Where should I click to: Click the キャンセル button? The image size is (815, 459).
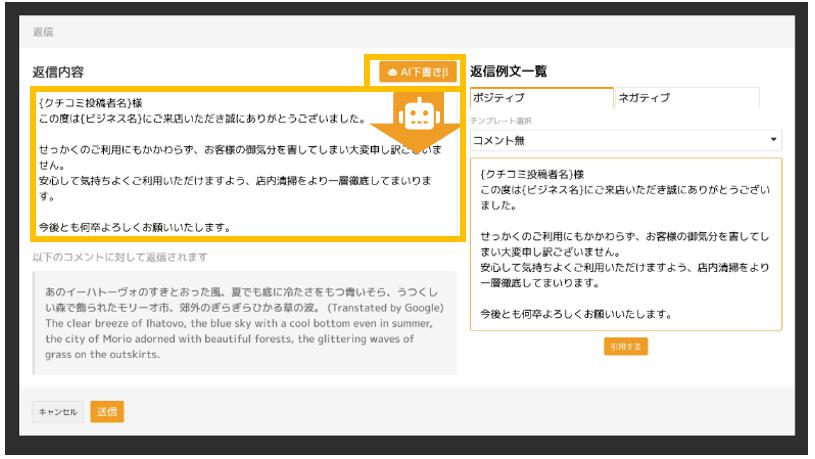[x=58, y=412]
